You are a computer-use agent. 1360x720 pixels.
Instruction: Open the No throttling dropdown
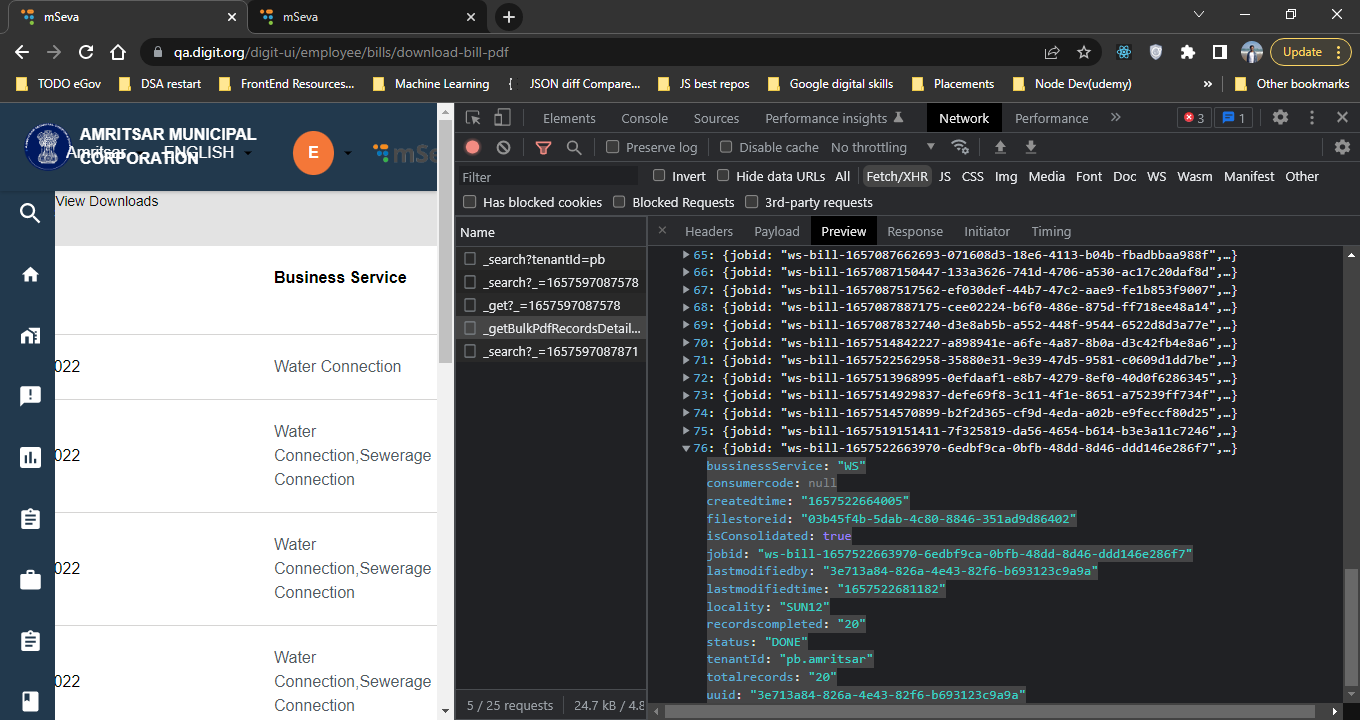(x=882, y=147)
